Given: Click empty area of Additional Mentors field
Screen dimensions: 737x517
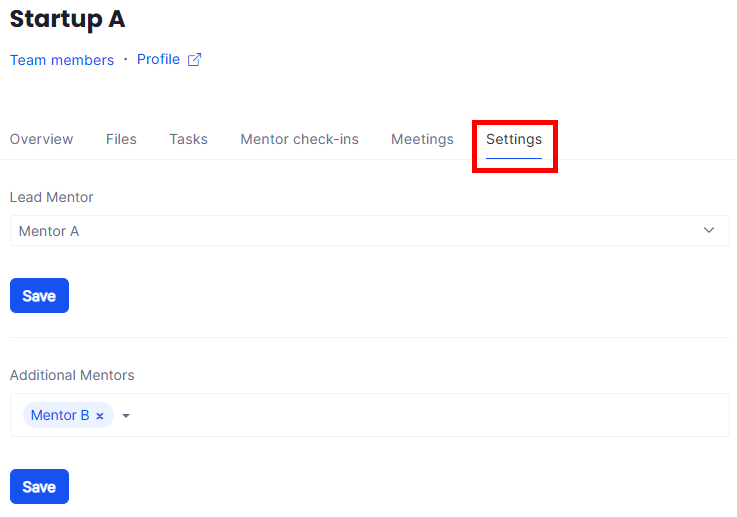Looking at the screenshot, I should click(x=430, y=415).
